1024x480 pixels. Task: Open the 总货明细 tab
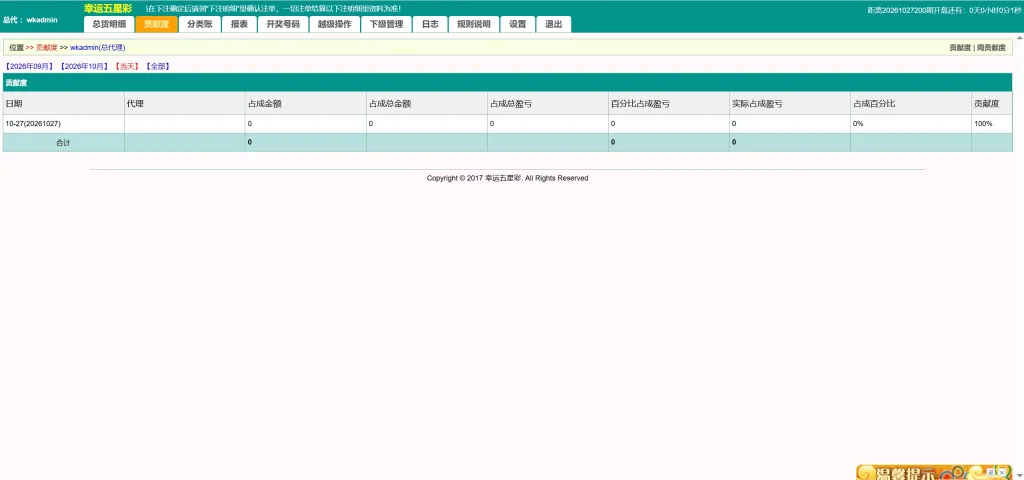[x=109, y=24]
